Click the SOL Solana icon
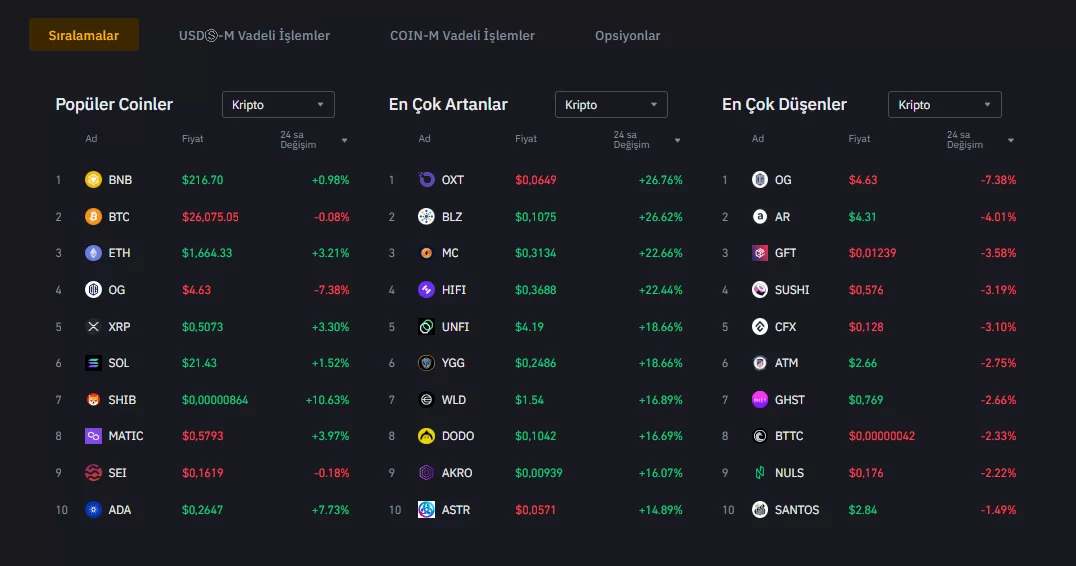Image resolution: width=1076 pixels, height=566 pixels. point(93,363)
